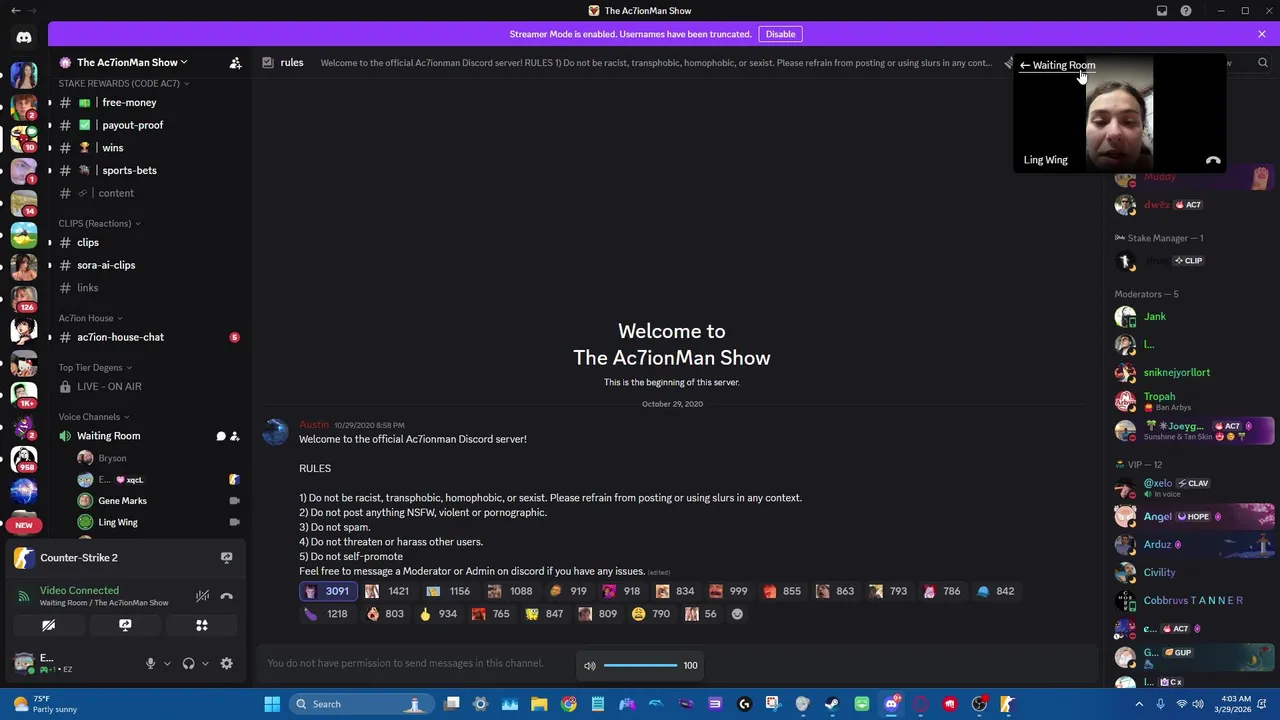Go back via Waiting Room link on popout

pyautogui.click(x=1057, y=65)
